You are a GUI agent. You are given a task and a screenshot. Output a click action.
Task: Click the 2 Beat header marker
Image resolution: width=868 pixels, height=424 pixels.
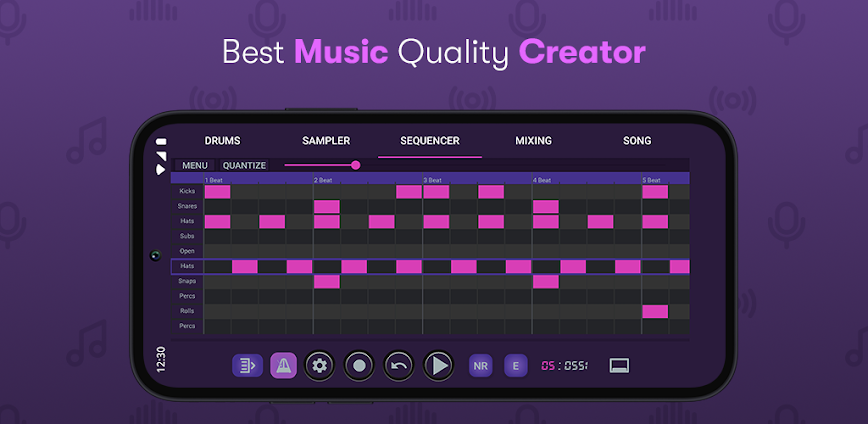tap(323, 180)
